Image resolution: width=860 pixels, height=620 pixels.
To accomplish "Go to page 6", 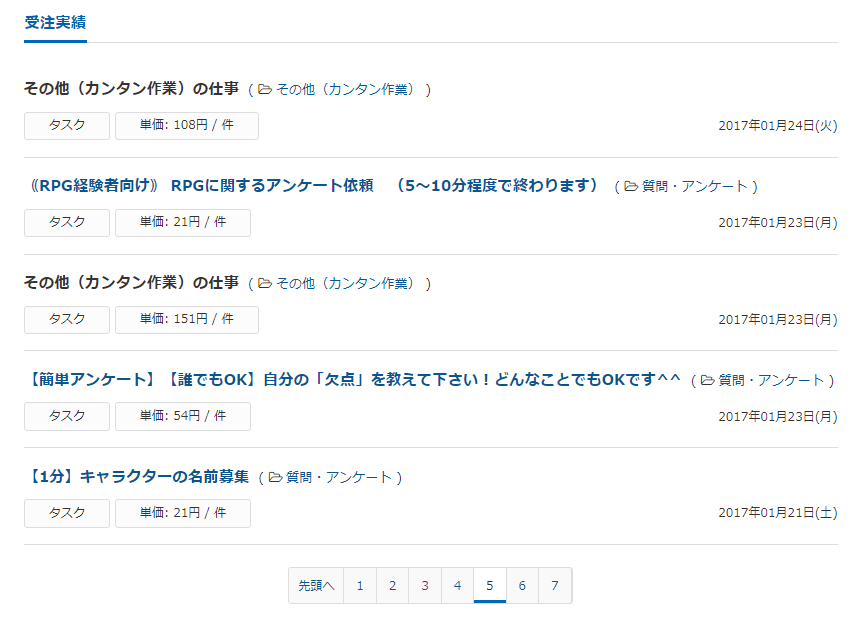I will [522, 586].
